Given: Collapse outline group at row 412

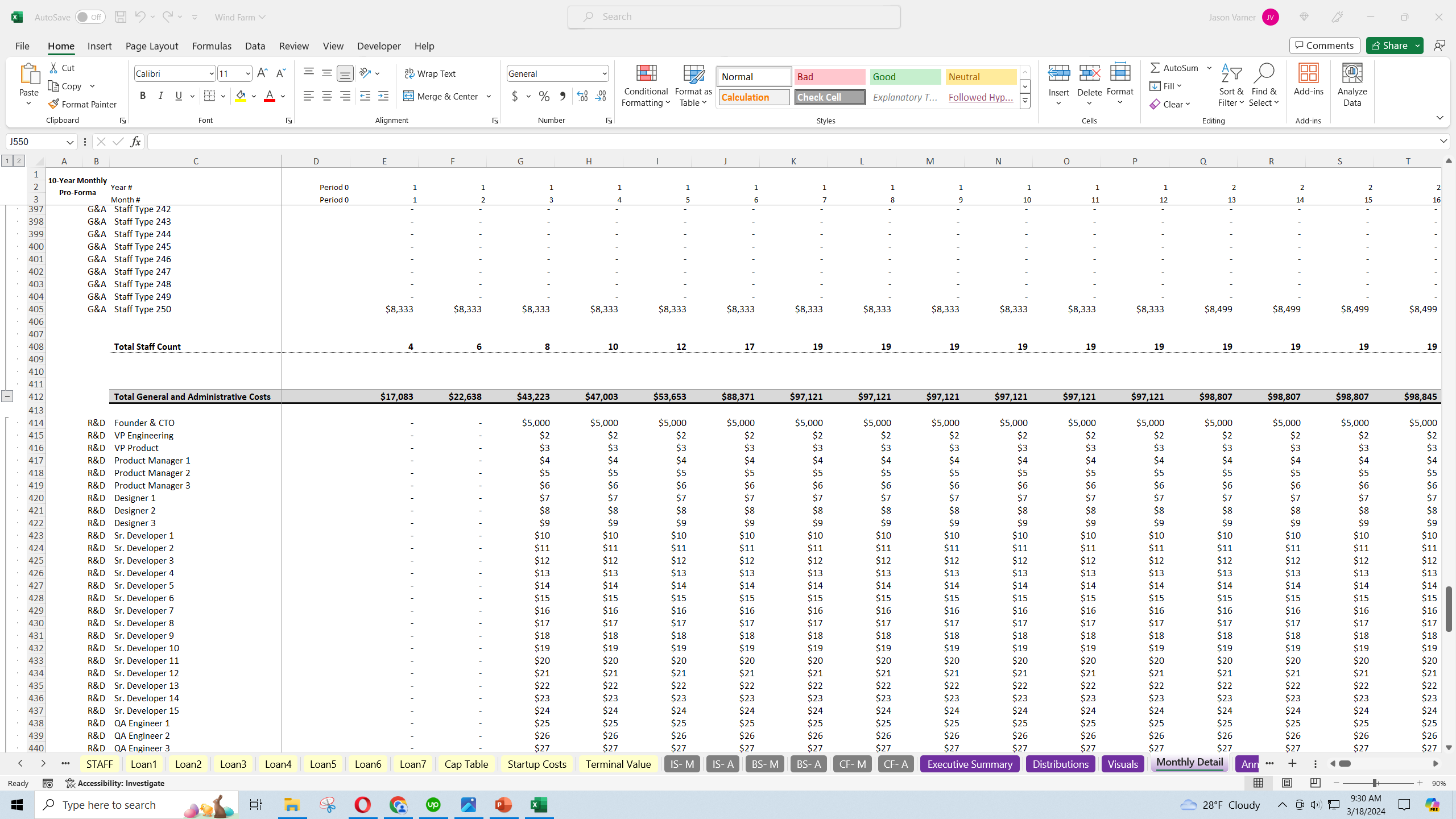Looking at the screenshot, I should coord(7,396).
